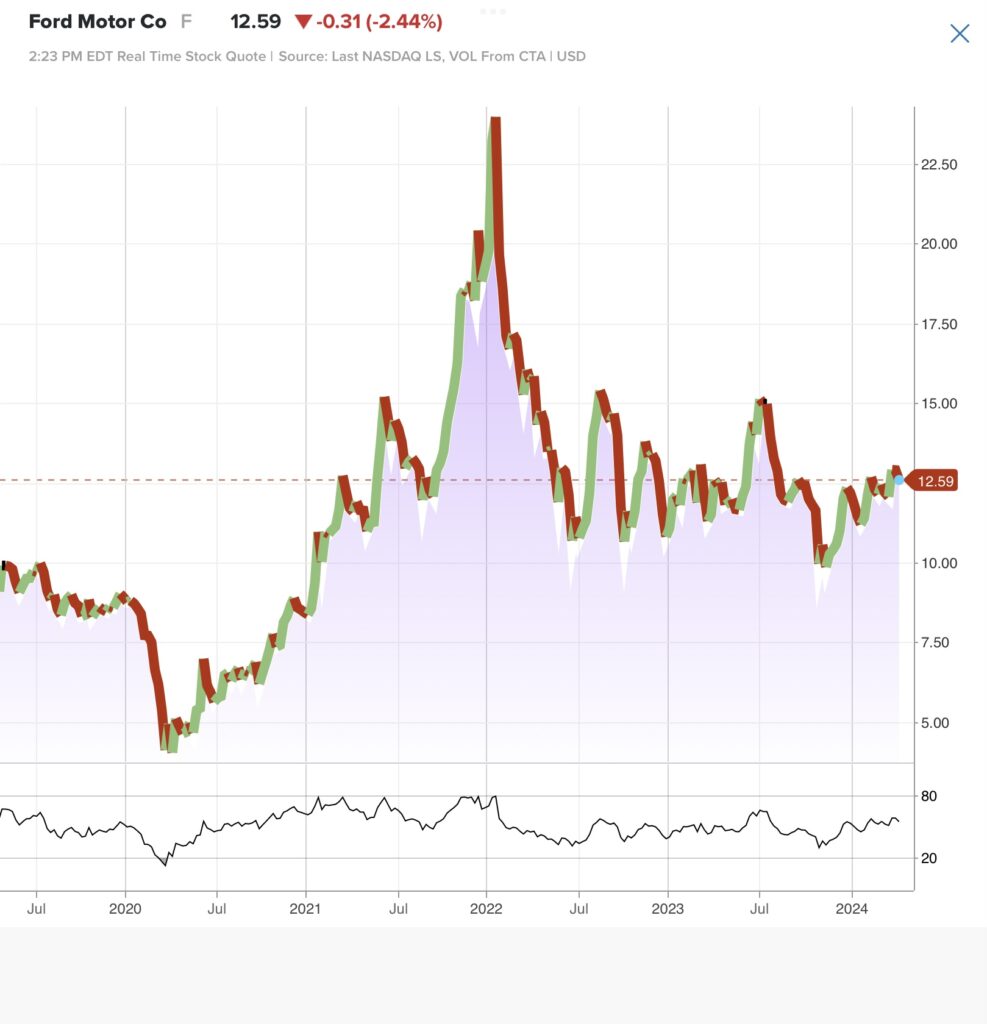
Task: Click the real-time quote source line
Action: [308, 56]
